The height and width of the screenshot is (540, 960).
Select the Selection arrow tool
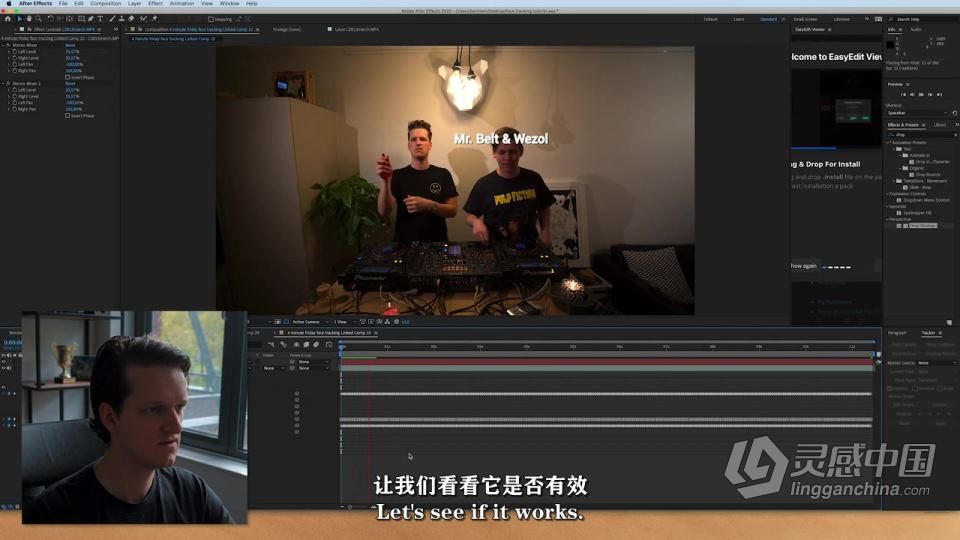point(19,19)
